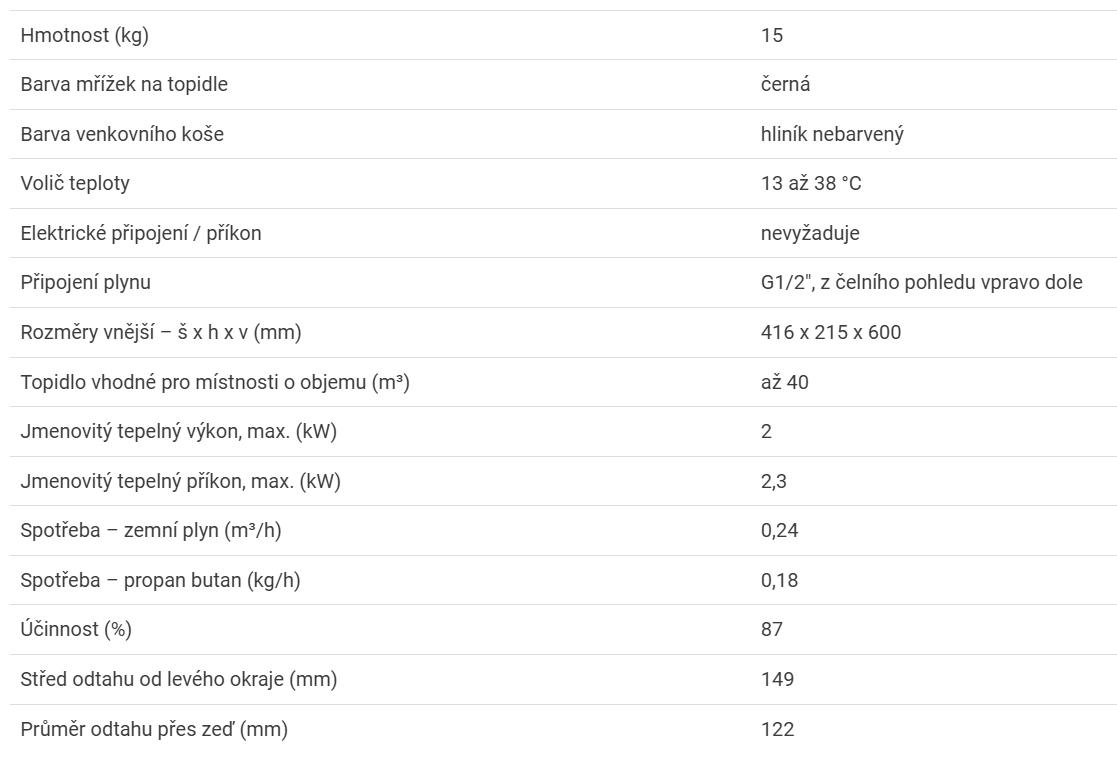The width and height of the screenshot is (1117, 767).
Task: Click the gas connection value starting with G1/2"
Action: 921,282
